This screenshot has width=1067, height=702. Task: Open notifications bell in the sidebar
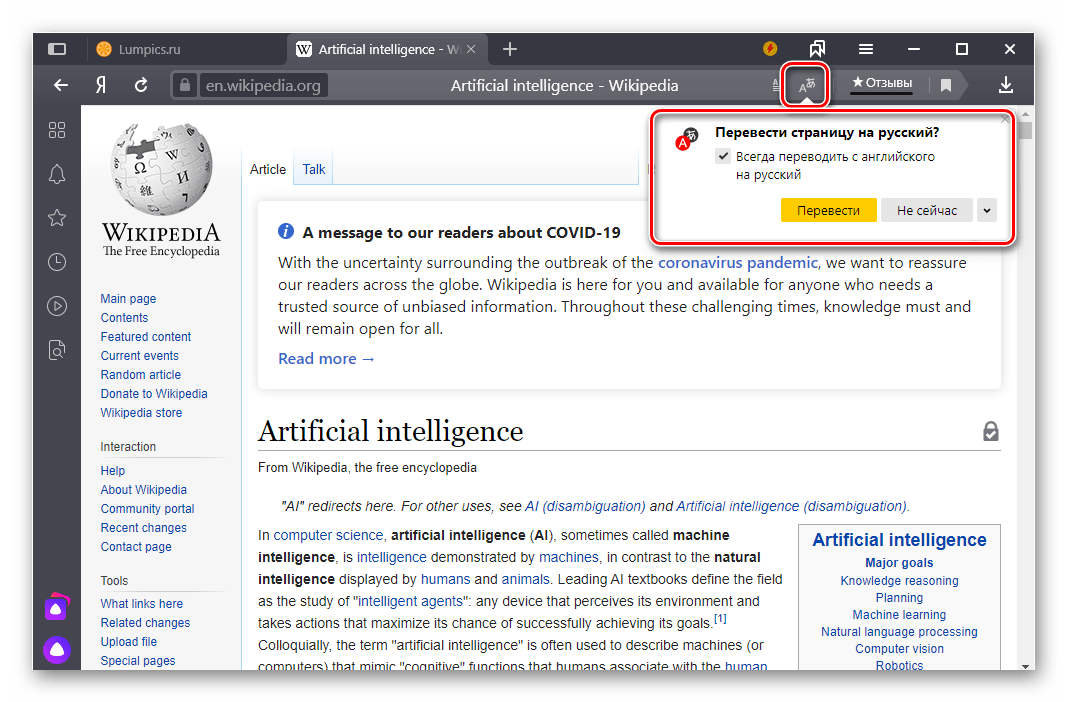click(x=57, y=175)
